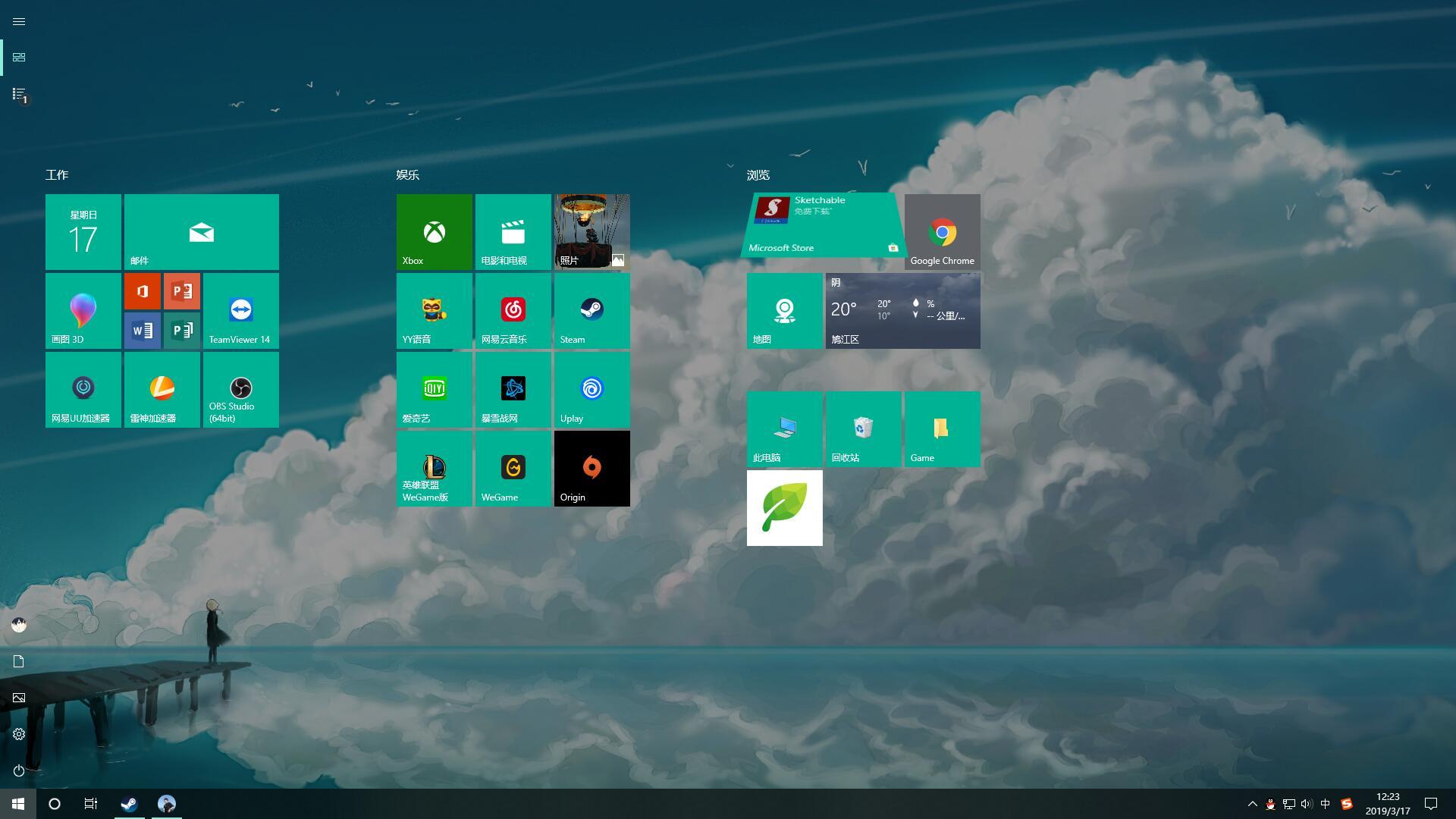Open the volume control in tray
The image size is (1456, 819).
(1306, 804)
